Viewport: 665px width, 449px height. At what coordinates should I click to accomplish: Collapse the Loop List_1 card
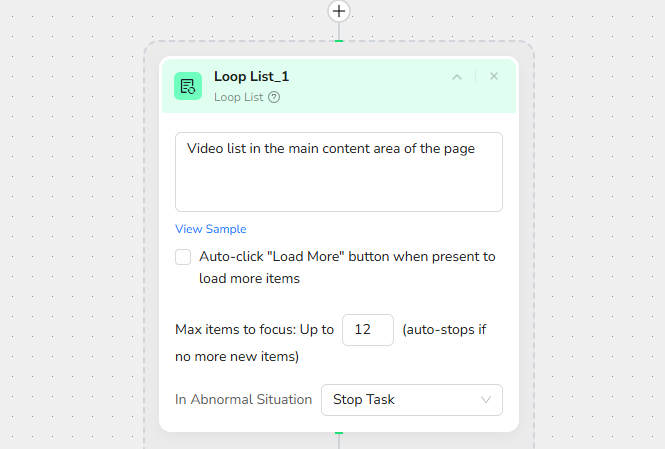point(457,77)
